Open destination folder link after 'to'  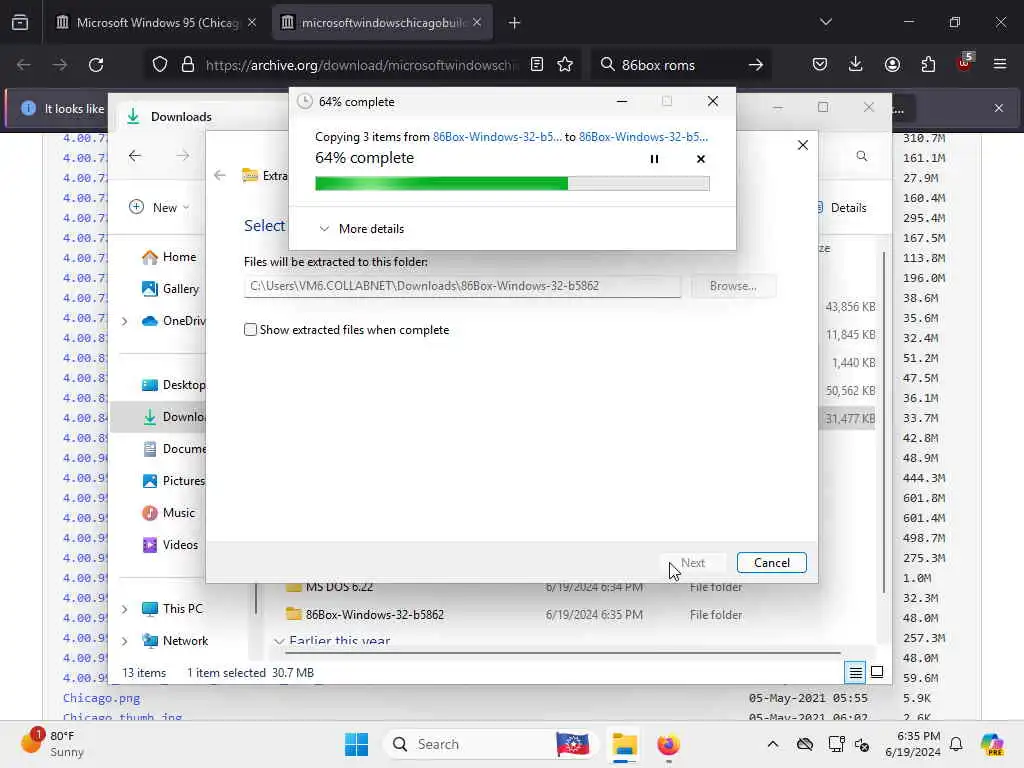click(x=643, y=136)
